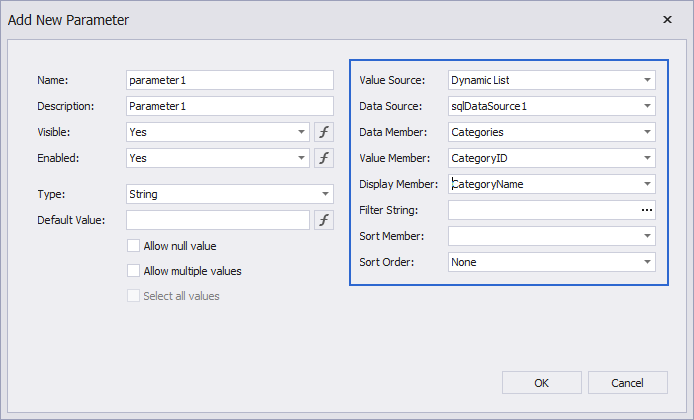Viewport: 694px width, 420px height.
Task: Expand the Visible dropdown arrow
Action: click(x=301, y=132)
